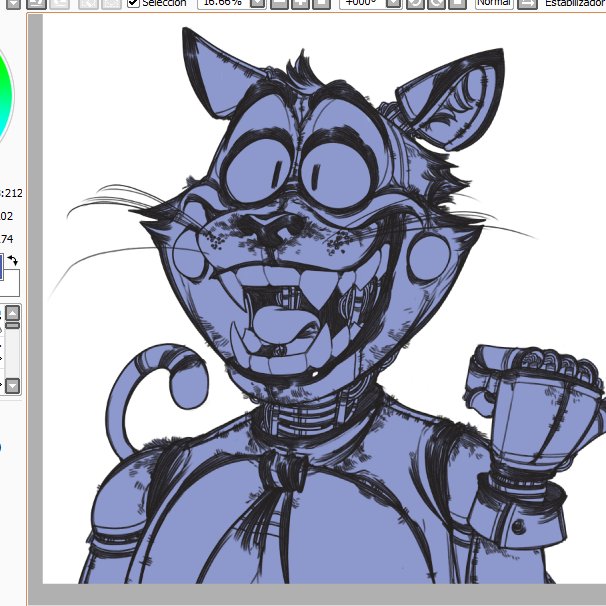This screenshot has height=606, width=606.
Task: Open the rotation angle dropdown
Action: pyautogui.click(x=394, y=3)
